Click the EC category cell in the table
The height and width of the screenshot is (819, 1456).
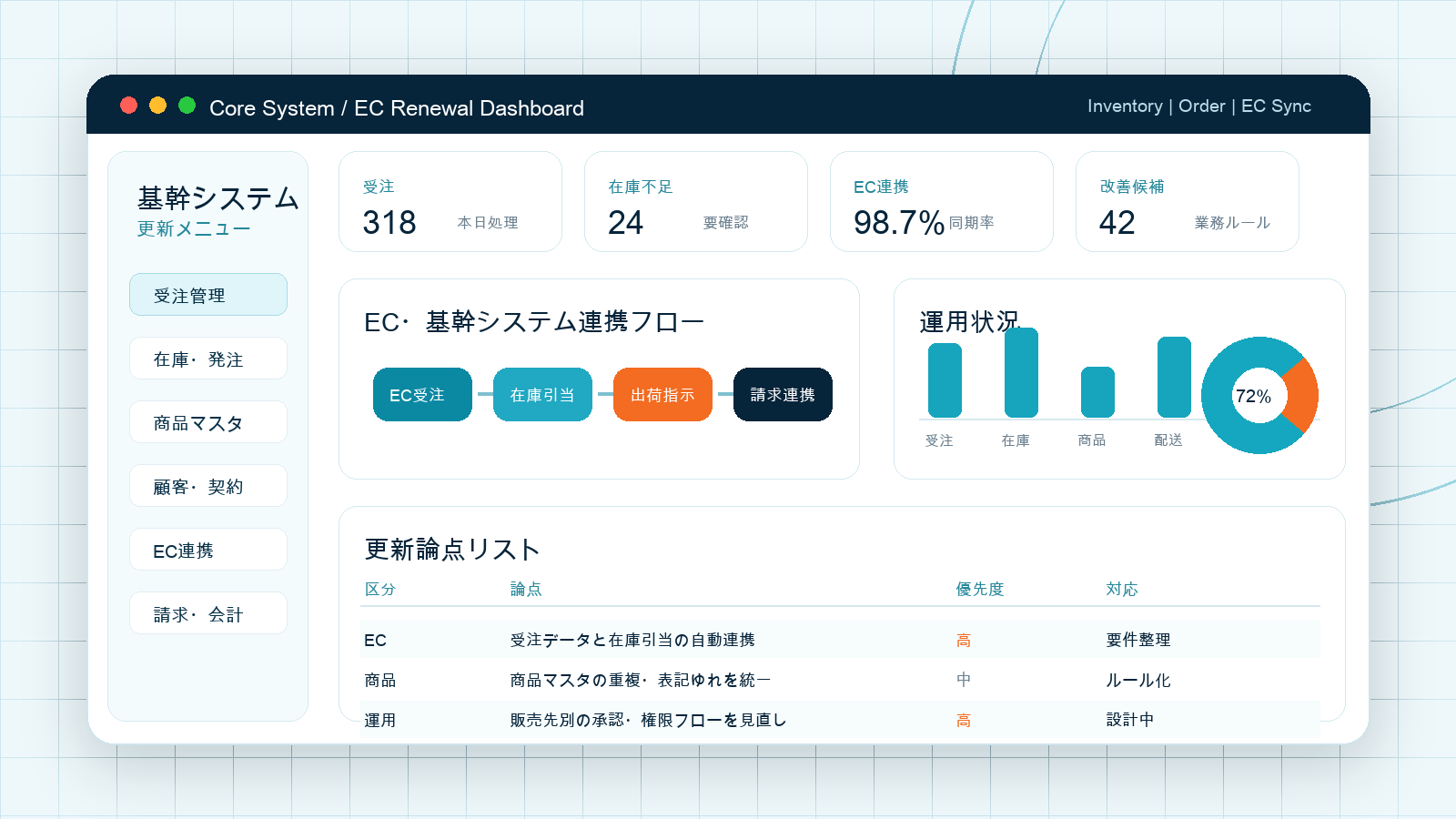pos(375,640)
